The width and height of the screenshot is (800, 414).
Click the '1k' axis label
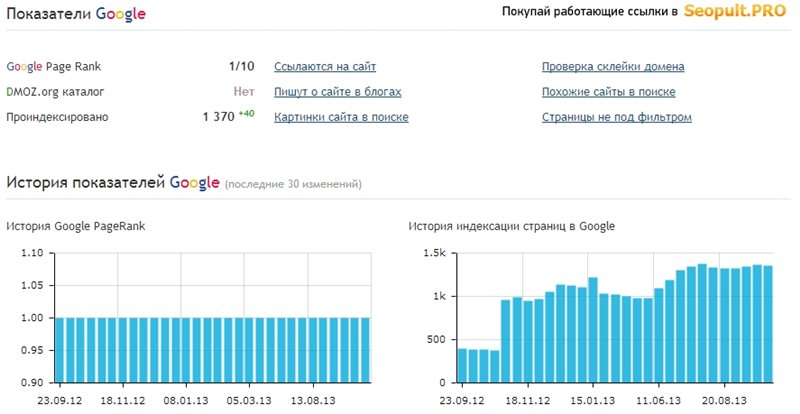(439, 296)
